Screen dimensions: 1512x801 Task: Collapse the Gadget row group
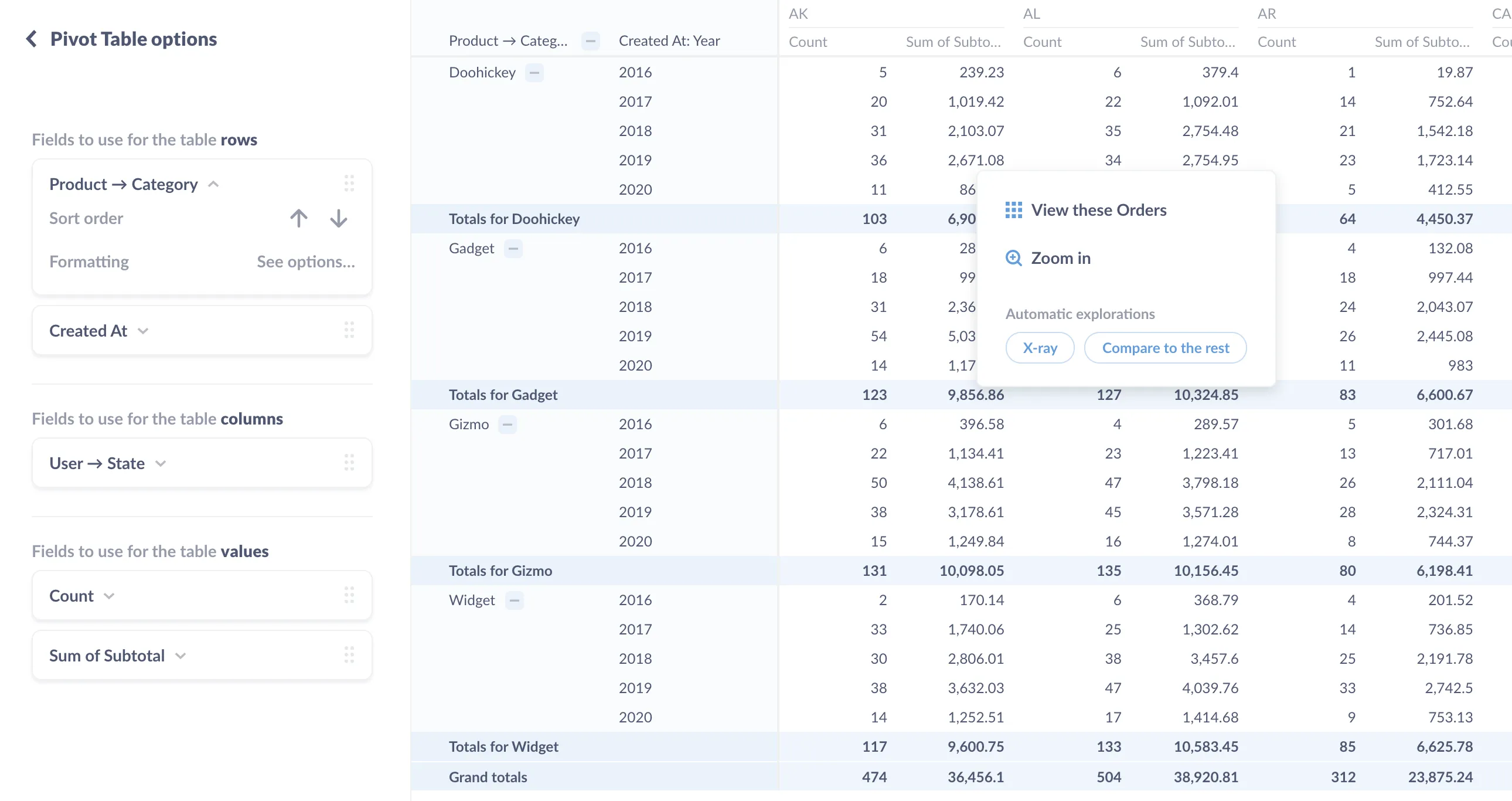click(513, 249)
